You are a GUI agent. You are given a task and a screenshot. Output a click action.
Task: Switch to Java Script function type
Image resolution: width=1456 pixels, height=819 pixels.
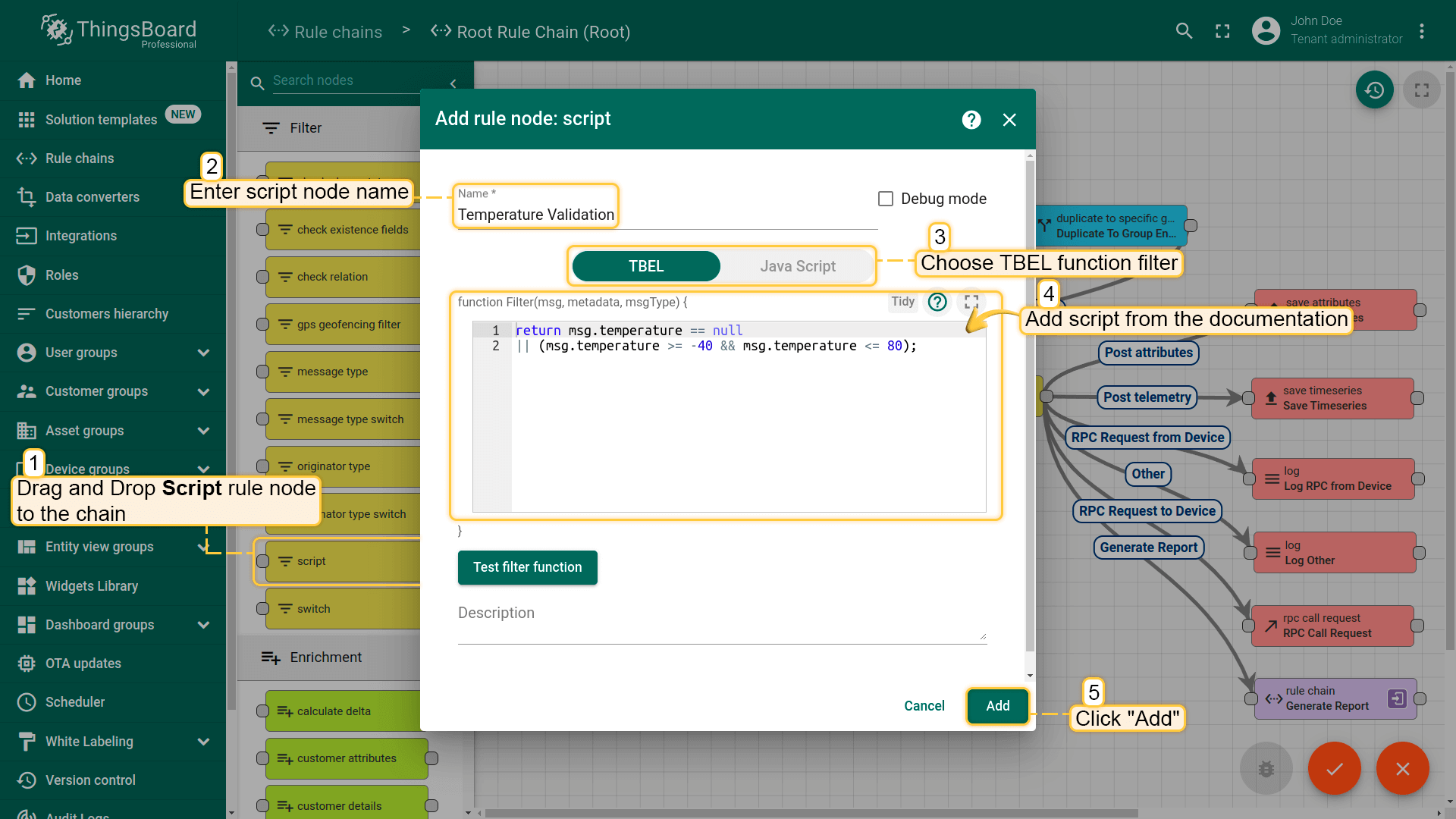click(797, 266)
